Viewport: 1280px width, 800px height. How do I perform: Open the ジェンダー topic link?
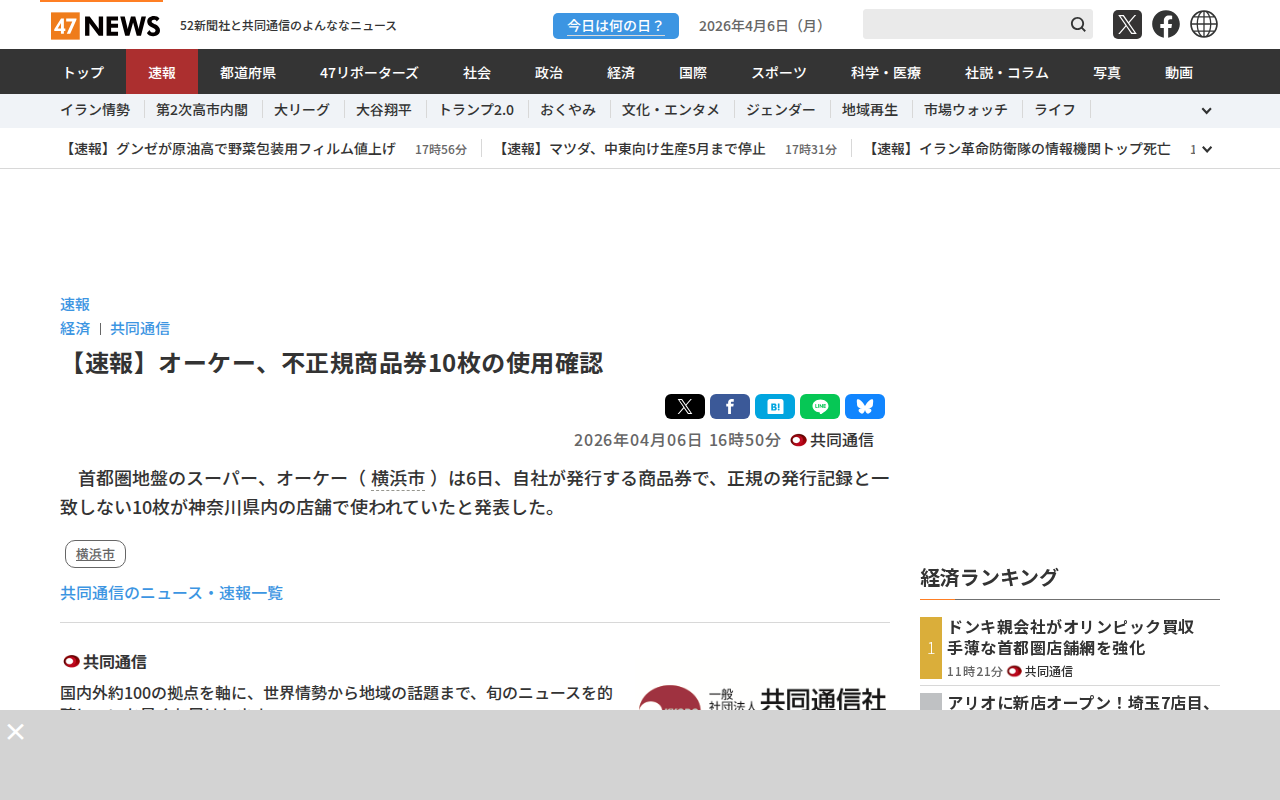pos(781,110)
